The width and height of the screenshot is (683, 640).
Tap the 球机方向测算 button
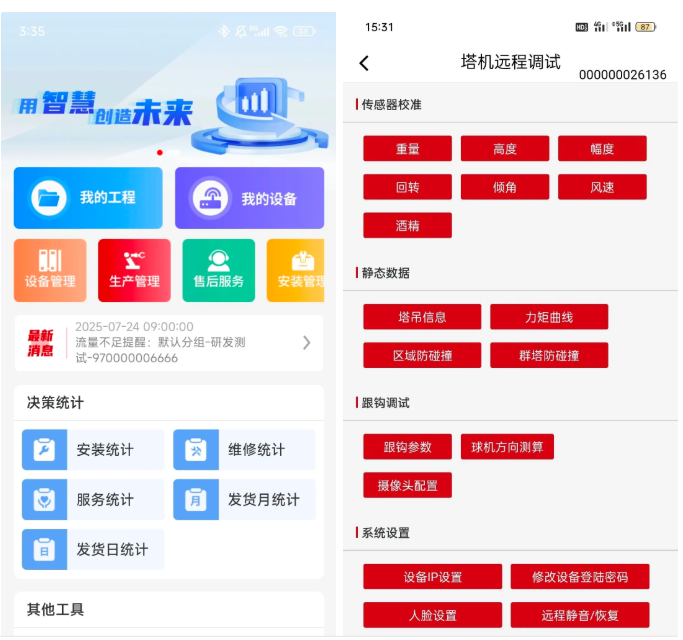tap(507, 447)
